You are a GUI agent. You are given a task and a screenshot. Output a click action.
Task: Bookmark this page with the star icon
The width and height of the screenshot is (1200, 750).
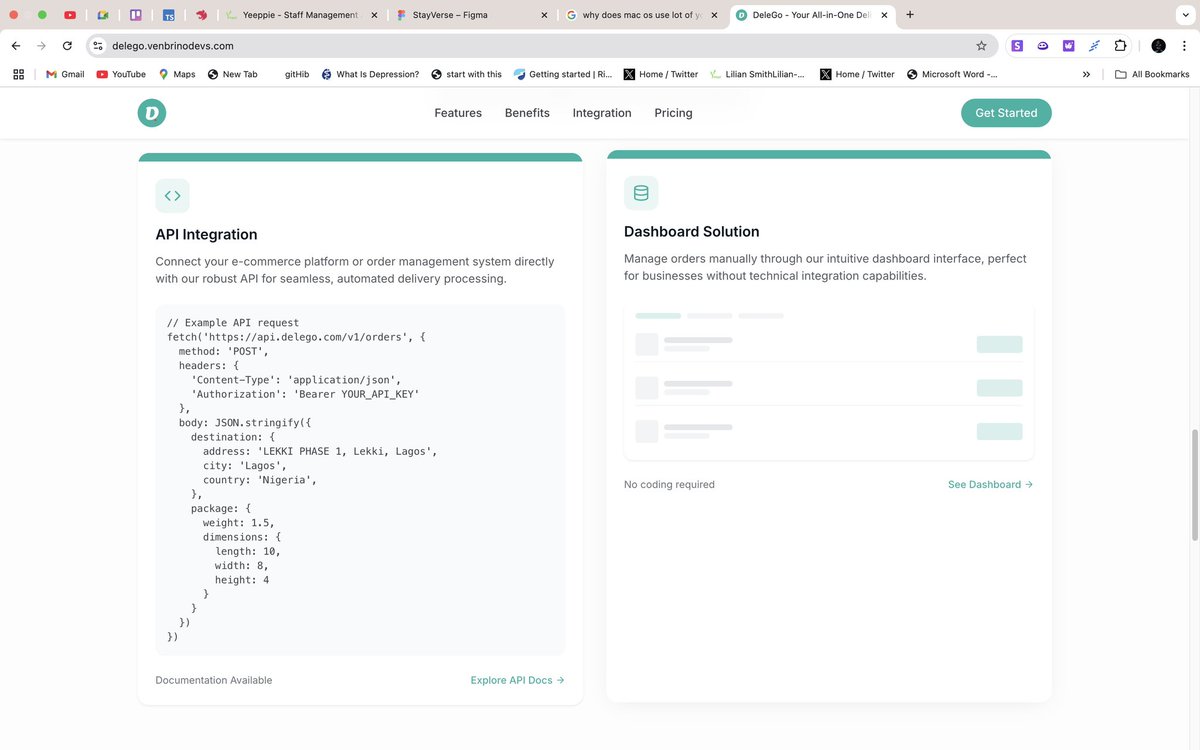click(981, 46)
